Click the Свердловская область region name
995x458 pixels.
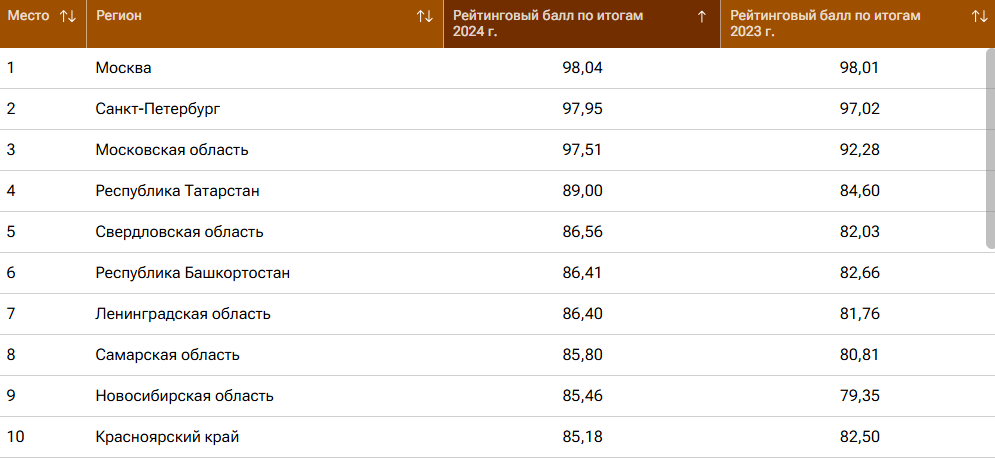coord(180,232)
